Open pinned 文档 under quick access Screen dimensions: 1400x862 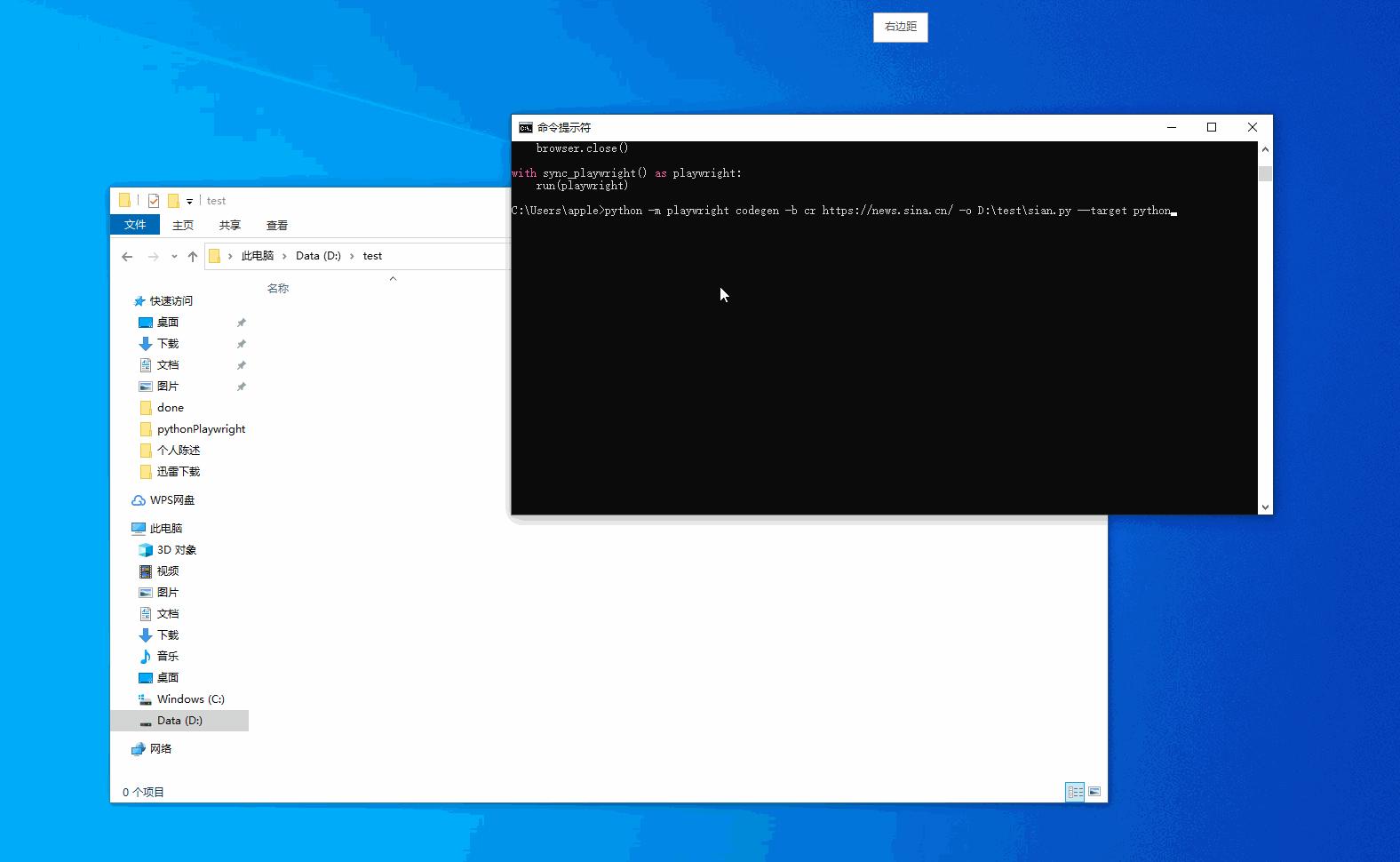(168, 365)
